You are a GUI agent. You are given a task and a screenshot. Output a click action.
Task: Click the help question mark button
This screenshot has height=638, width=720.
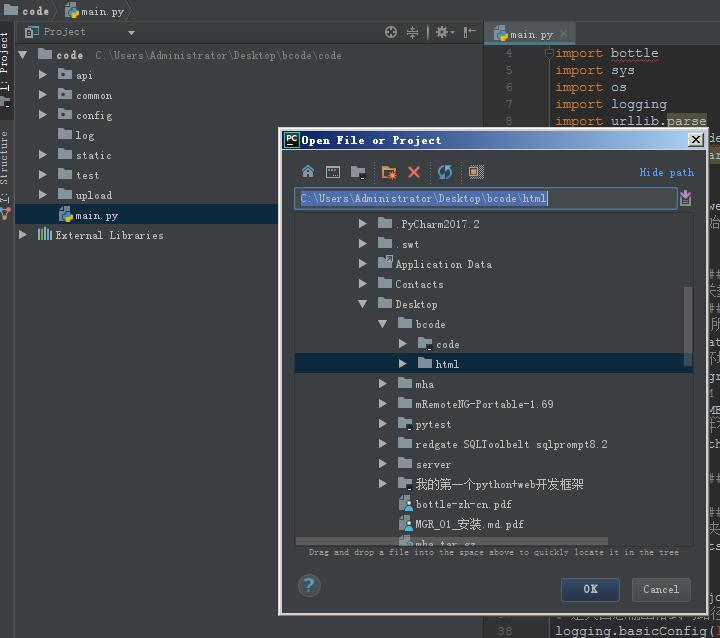(x=309, y=586)
